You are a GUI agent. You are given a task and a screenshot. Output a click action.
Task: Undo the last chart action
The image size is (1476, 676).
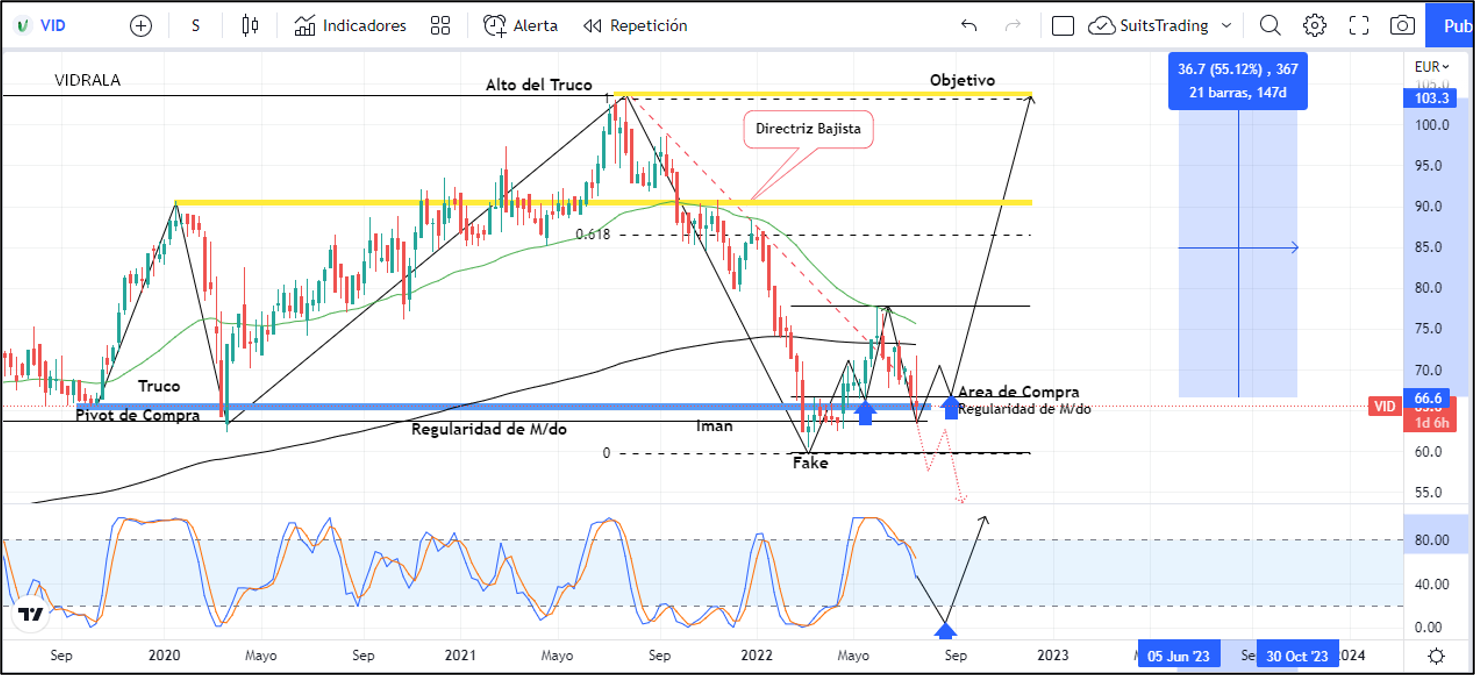tap(968, 26)
